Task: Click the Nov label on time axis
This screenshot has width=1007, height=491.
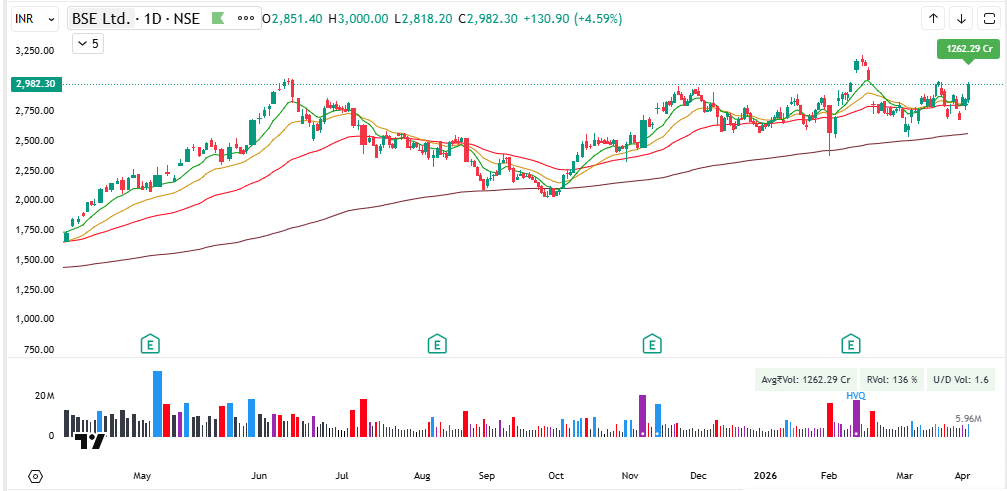Action: pos(630,476)
